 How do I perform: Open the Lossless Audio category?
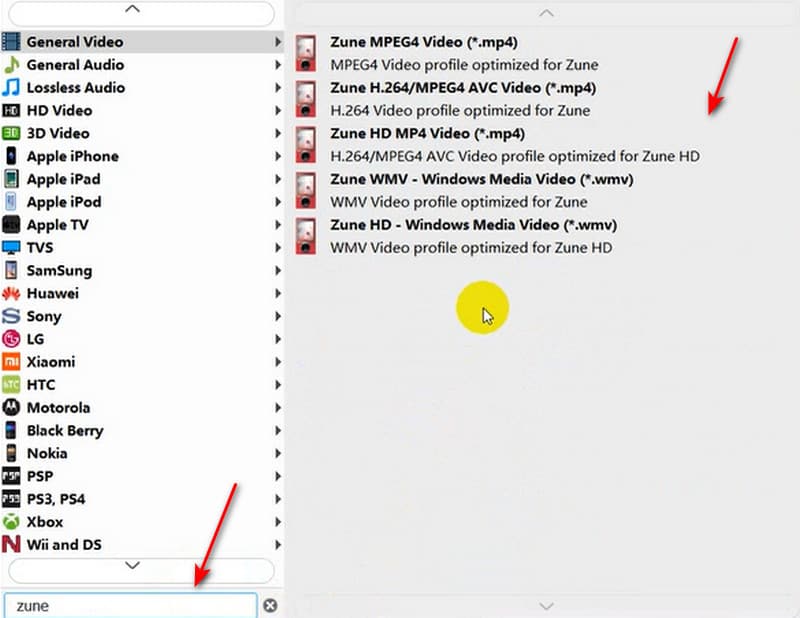[142, 88]
